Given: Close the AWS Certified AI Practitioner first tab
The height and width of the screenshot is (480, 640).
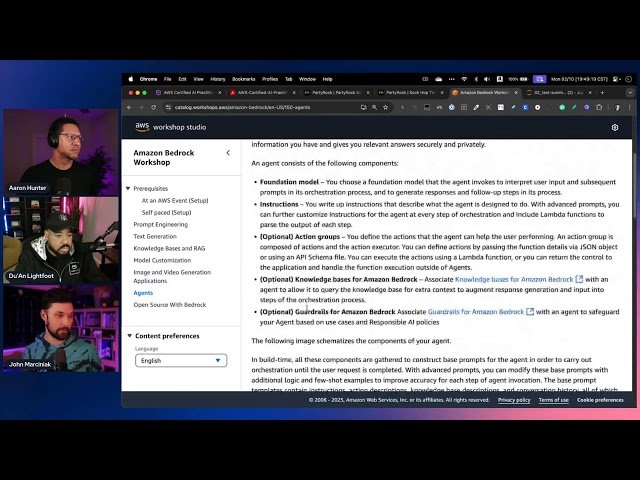Looking at the screenshot, I should click(220, 93).
